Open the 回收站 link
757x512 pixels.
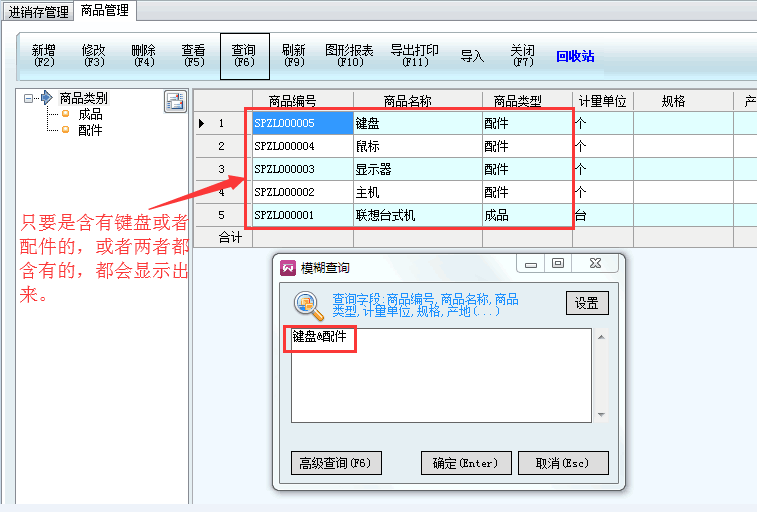(575, 56)
